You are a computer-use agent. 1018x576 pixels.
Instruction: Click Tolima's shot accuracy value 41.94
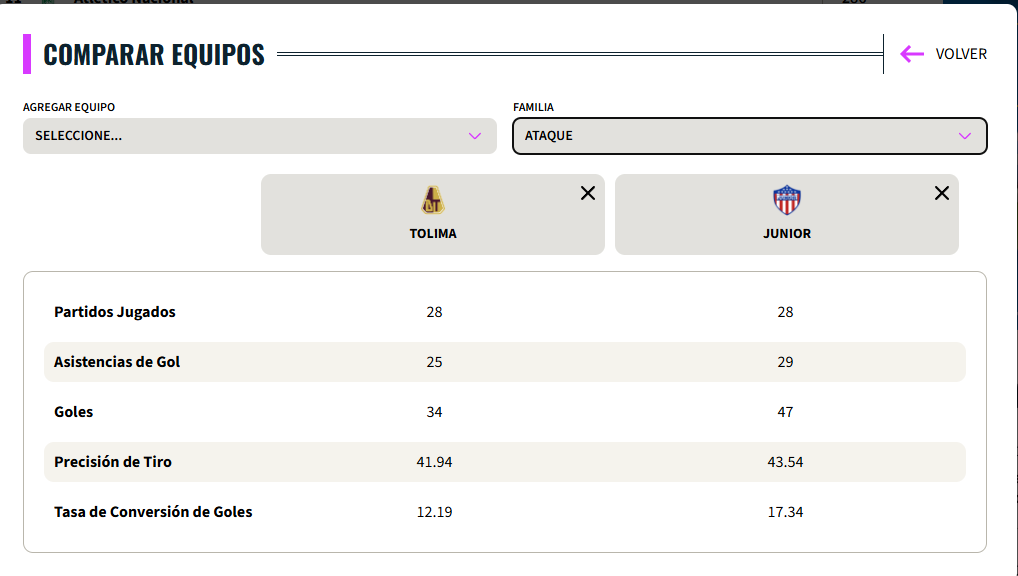pos(434,462)
